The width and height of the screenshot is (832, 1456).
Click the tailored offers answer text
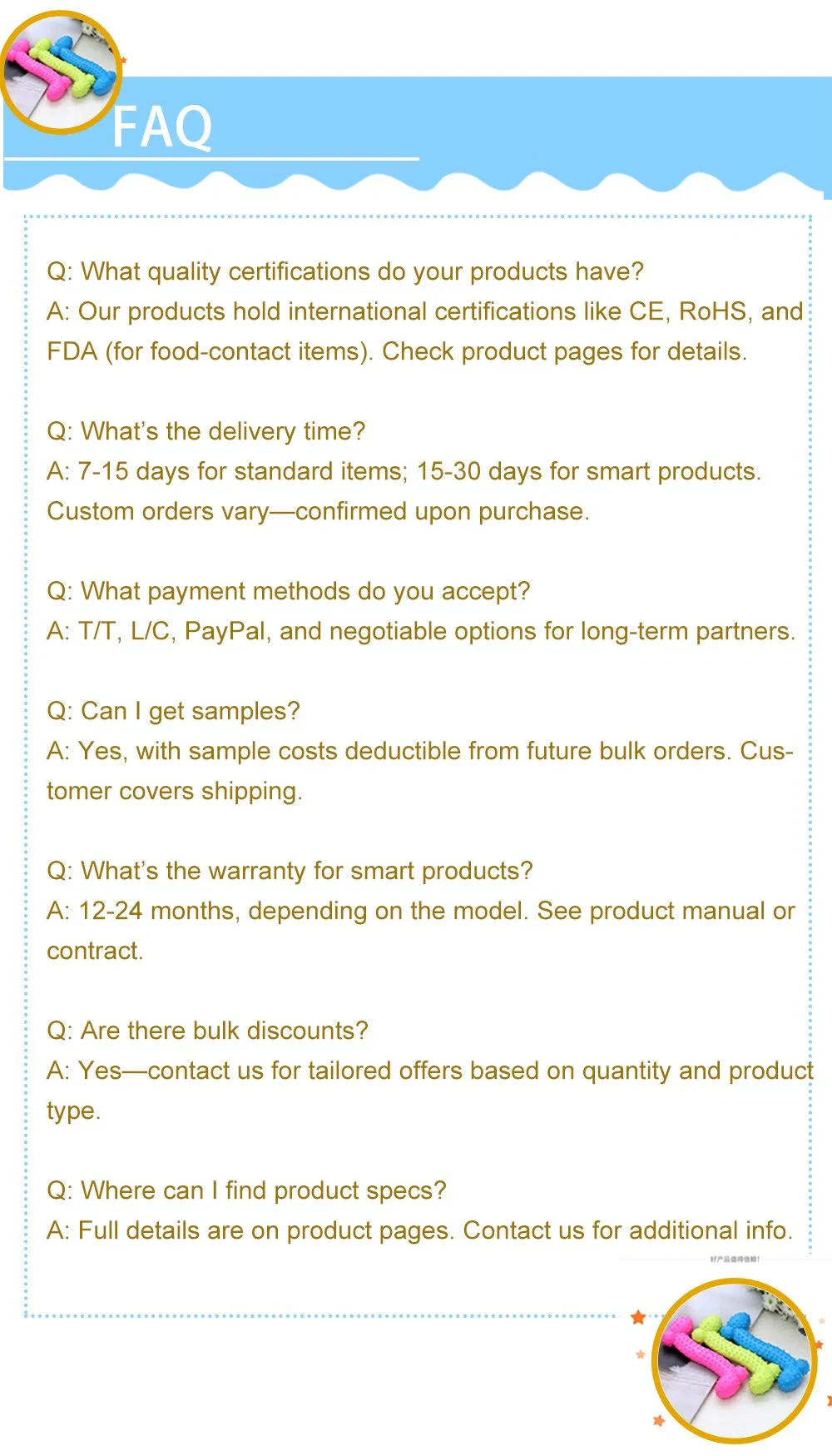tap(429, 1071)
